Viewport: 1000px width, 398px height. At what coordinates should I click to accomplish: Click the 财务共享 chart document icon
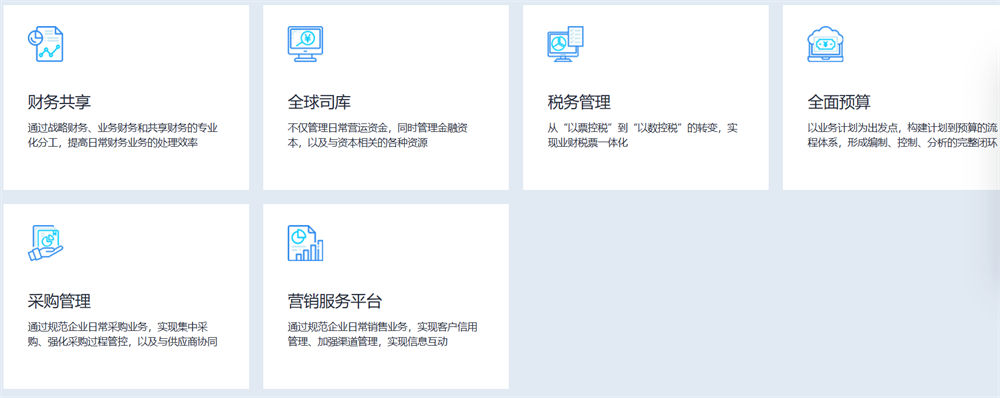(x=46, y=44)
